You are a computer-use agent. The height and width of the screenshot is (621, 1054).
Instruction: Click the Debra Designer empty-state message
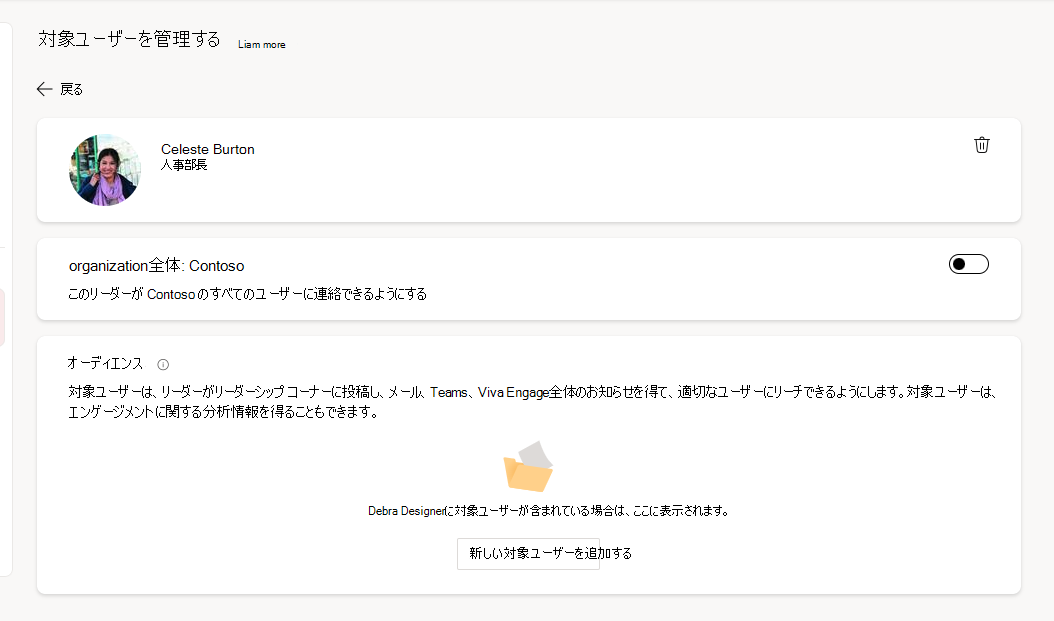pos(549,511)
